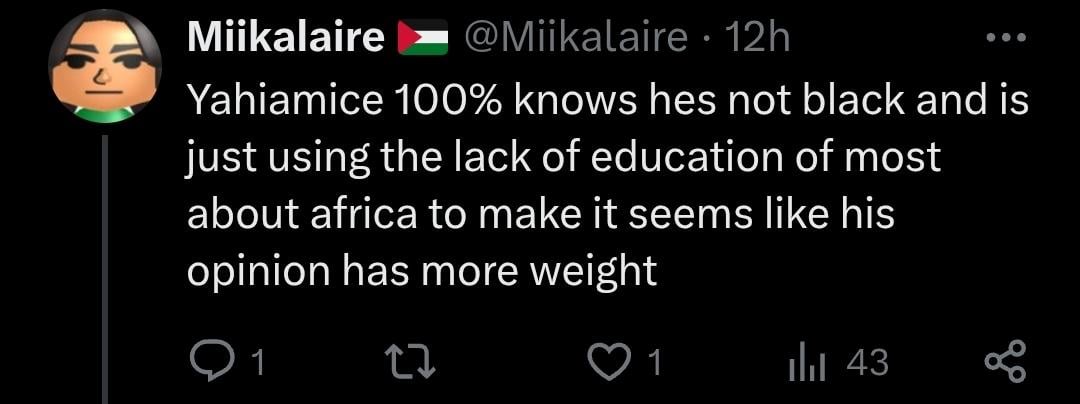The image size is (1080, 404).
Task: Click the 43 views count
Action: (866, 363)
